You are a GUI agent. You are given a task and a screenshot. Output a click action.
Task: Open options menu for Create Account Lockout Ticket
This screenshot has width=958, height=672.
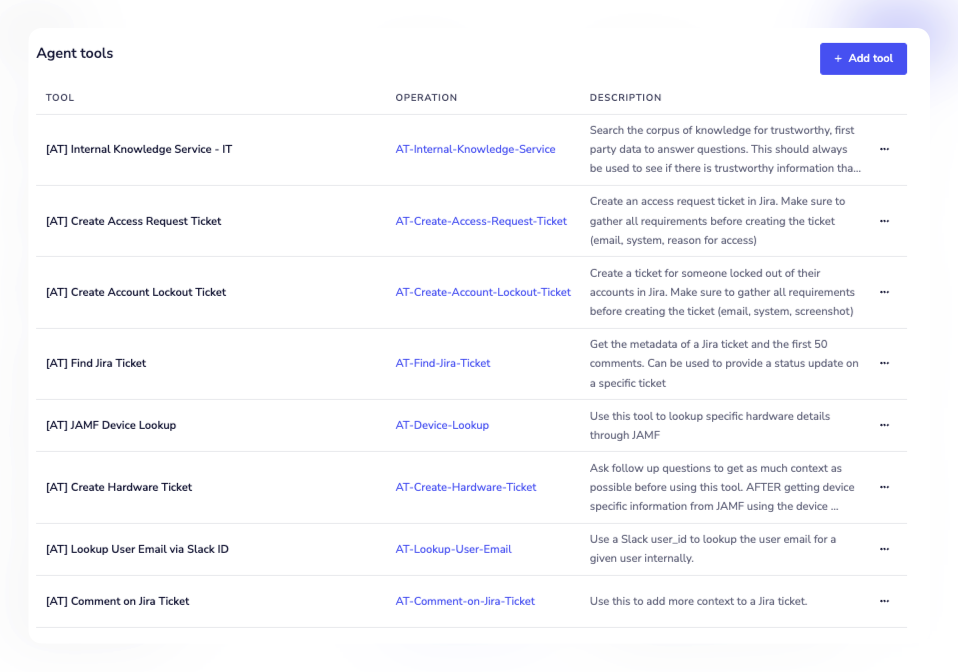[x=884, y=292]
